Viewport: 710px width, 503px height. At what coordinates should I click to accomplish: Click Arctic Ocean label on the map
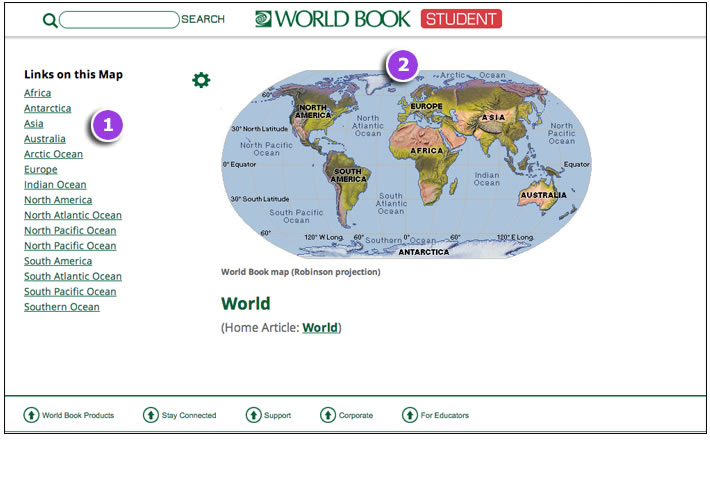(473, 75)
